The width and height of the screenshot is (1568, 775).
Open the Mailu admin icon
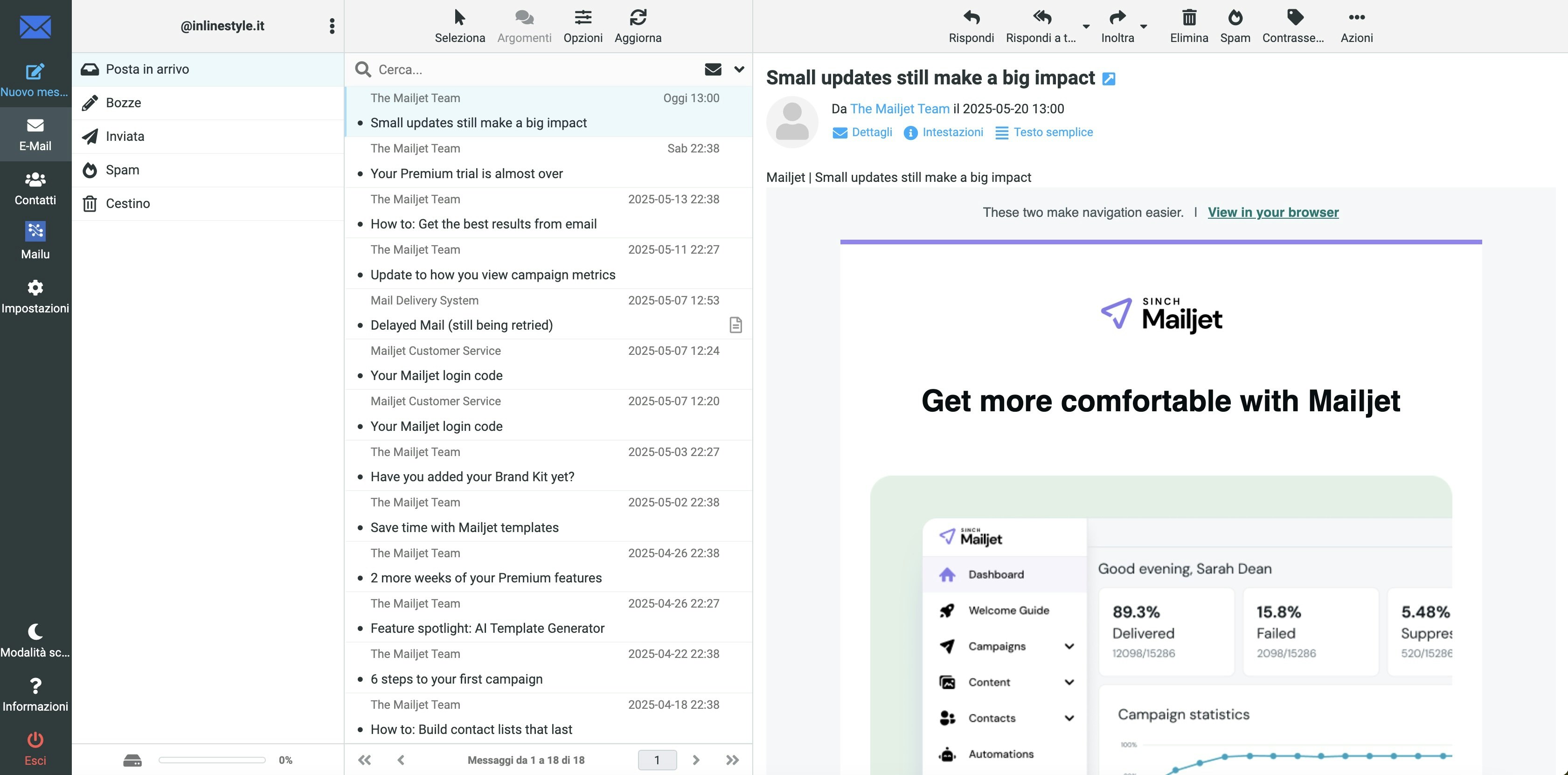click(35, 231)
